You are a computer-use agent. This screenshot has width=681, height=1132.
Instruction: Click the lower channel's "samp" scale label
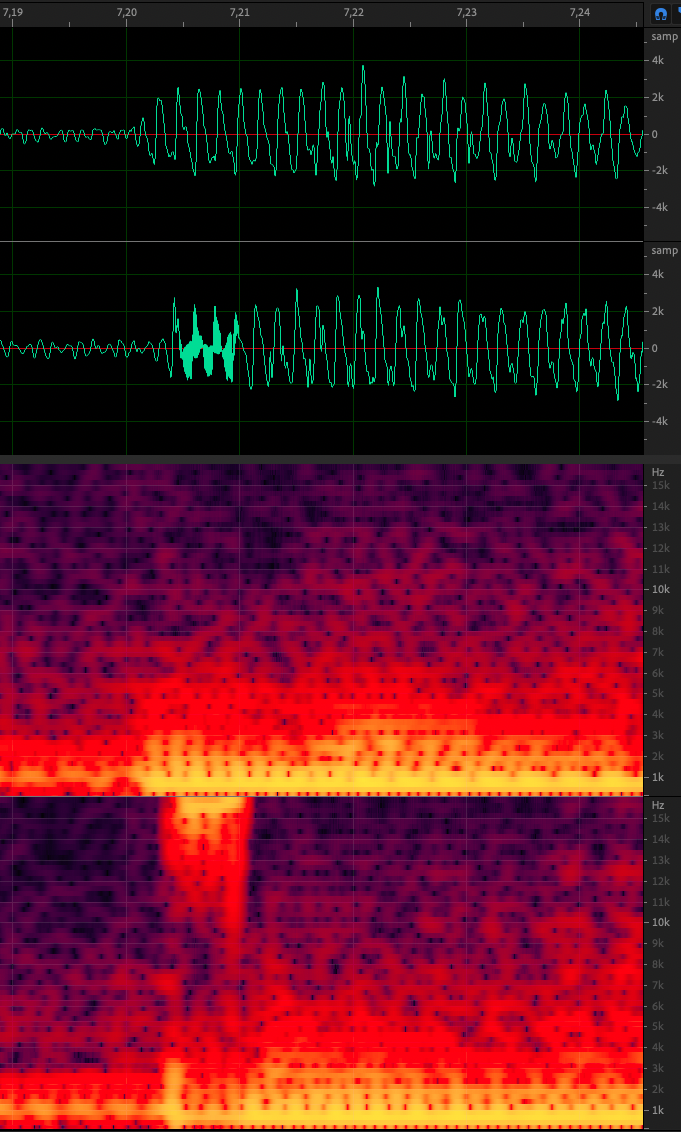[664, 251]
